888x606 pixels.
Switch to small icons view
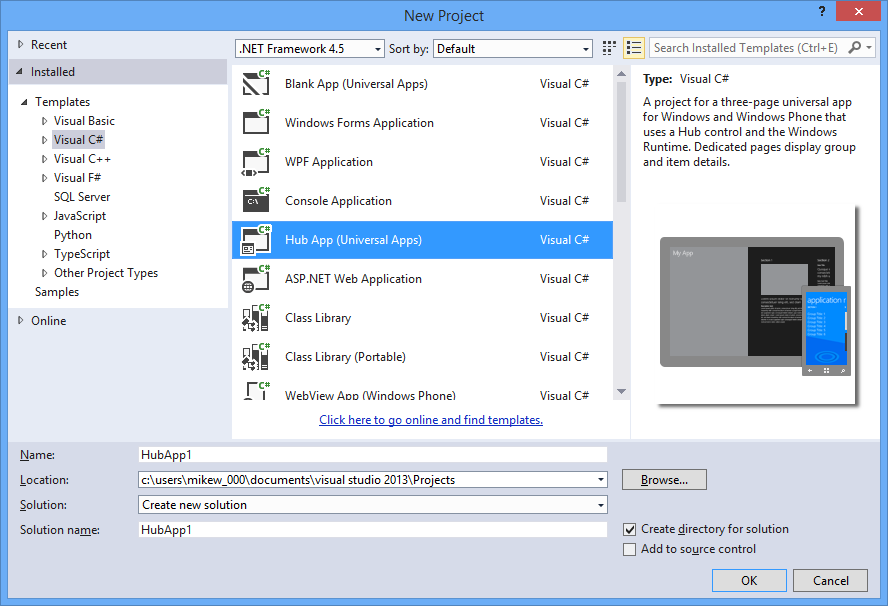(609, 48)
